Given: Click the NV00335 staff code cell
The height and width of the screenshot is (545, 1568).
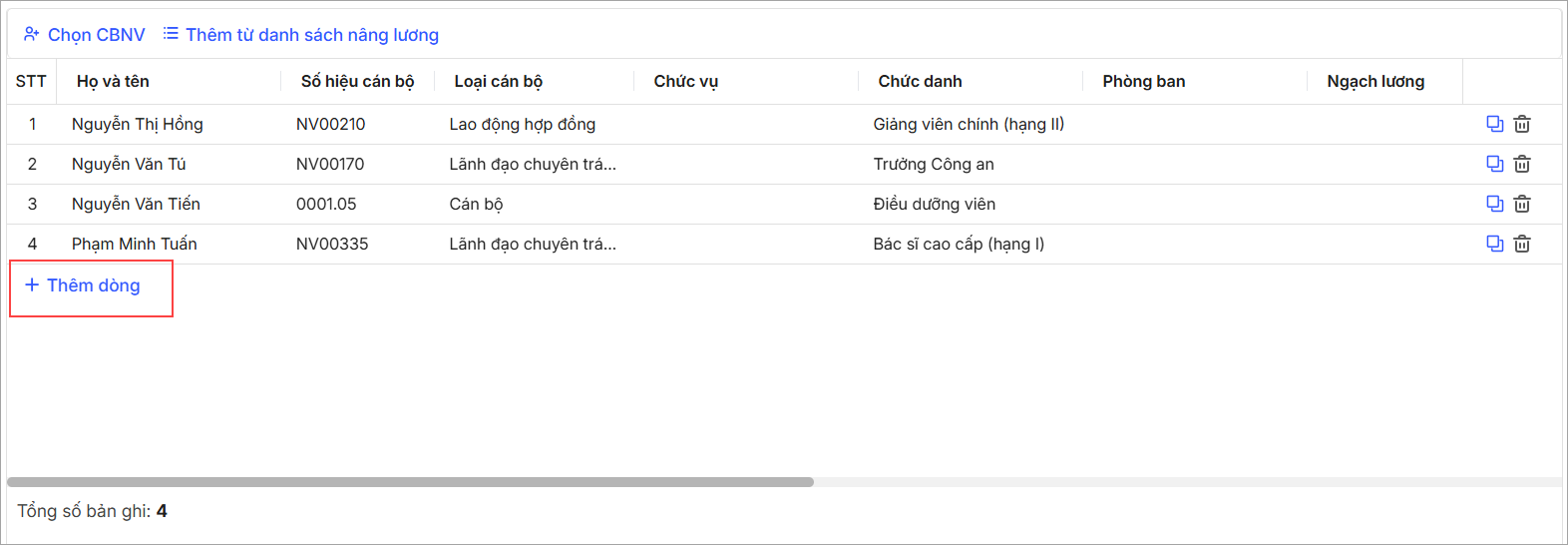Looking at the screenshot, I should 332,244.
